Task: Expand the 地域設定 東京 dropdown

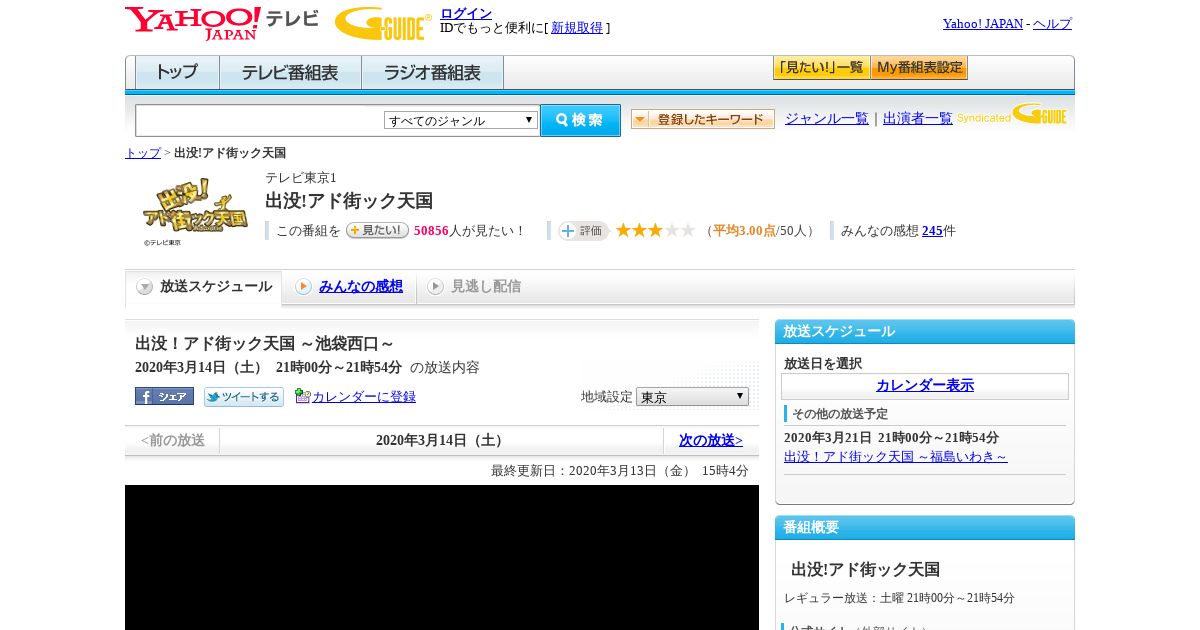Action: click(x=692, y=397)
